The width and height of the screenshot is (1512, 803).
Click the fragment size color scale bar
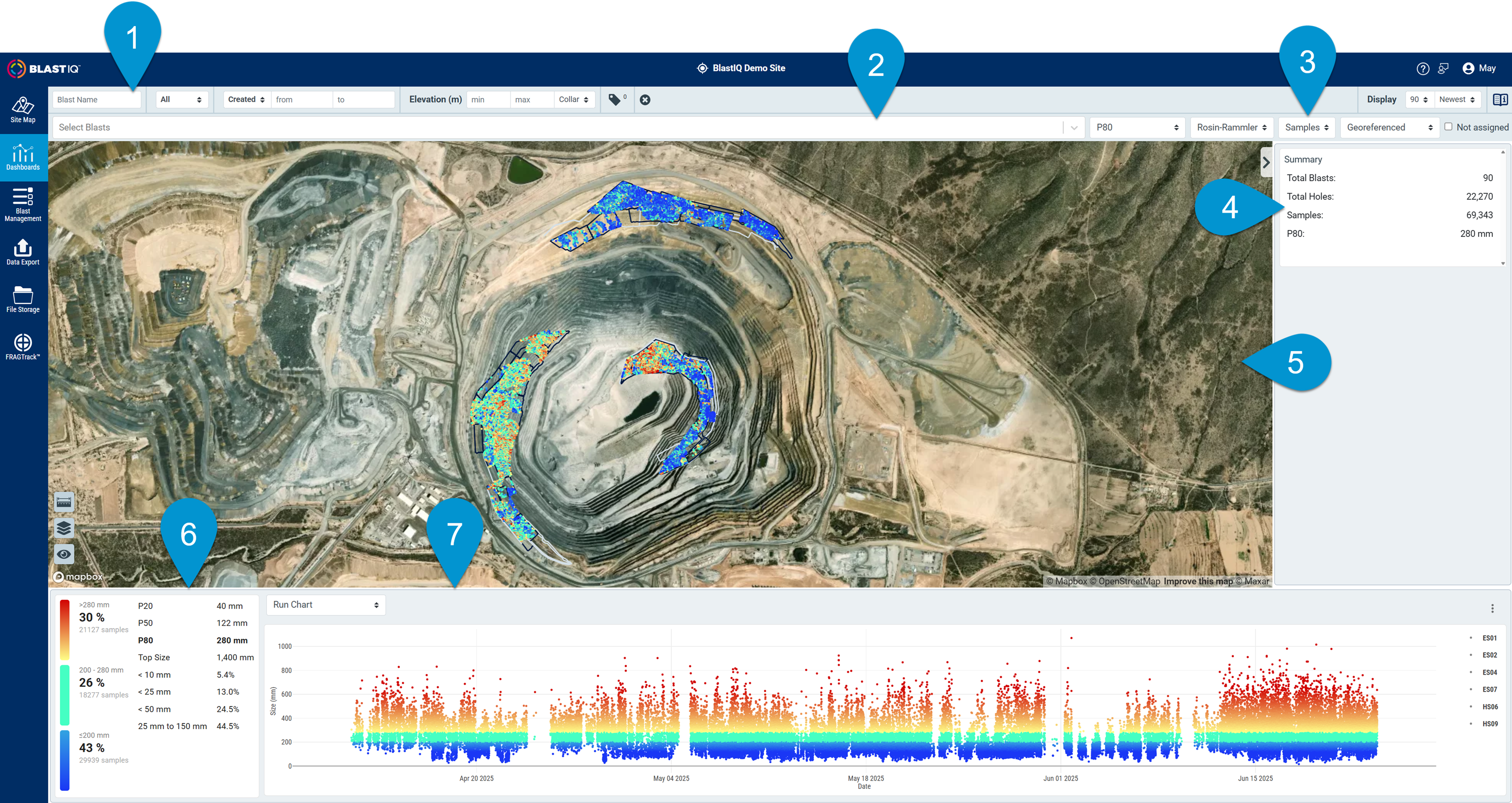coord(65,694)
